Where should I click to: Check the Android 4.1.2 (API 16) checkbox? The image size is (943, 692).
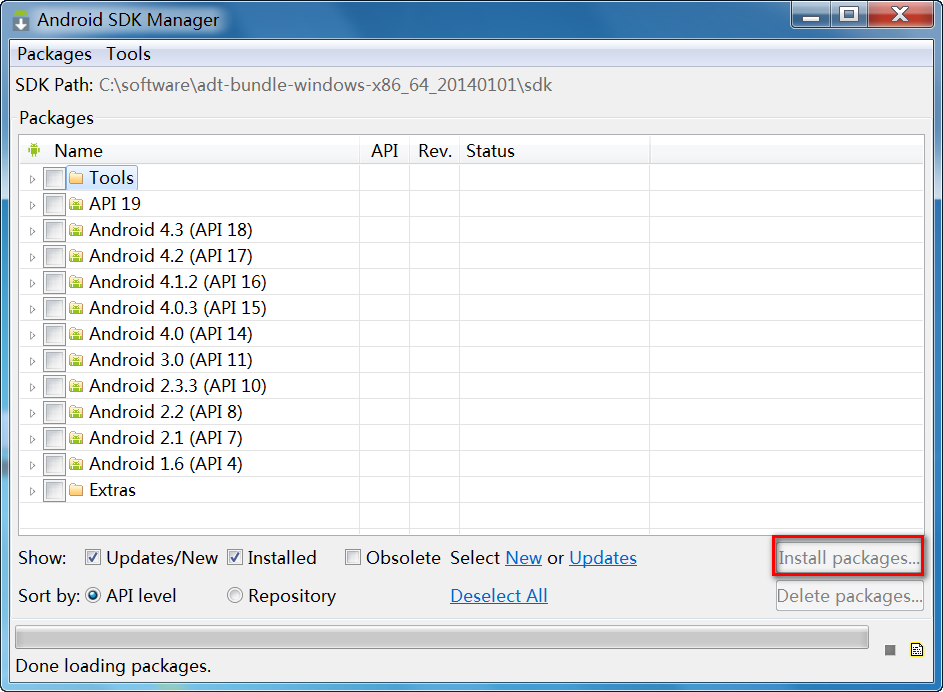point(54,283)
